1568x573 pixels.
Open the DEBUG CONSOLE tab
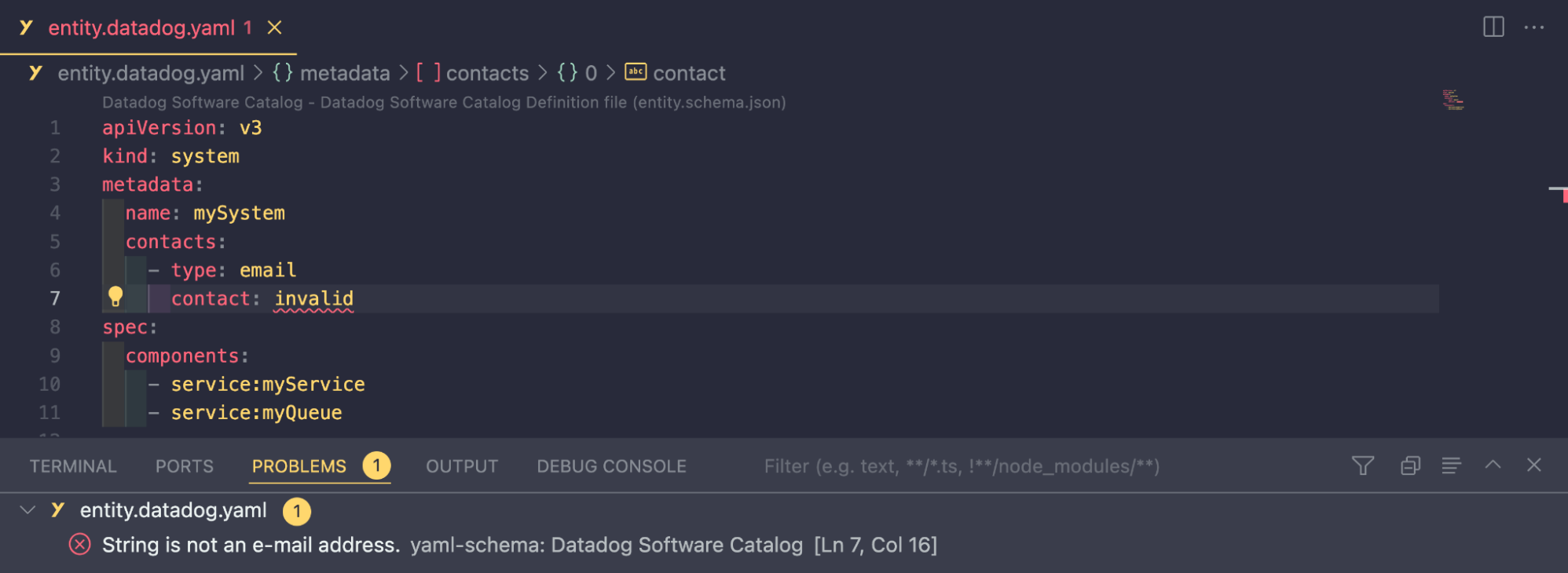point(610,465)
